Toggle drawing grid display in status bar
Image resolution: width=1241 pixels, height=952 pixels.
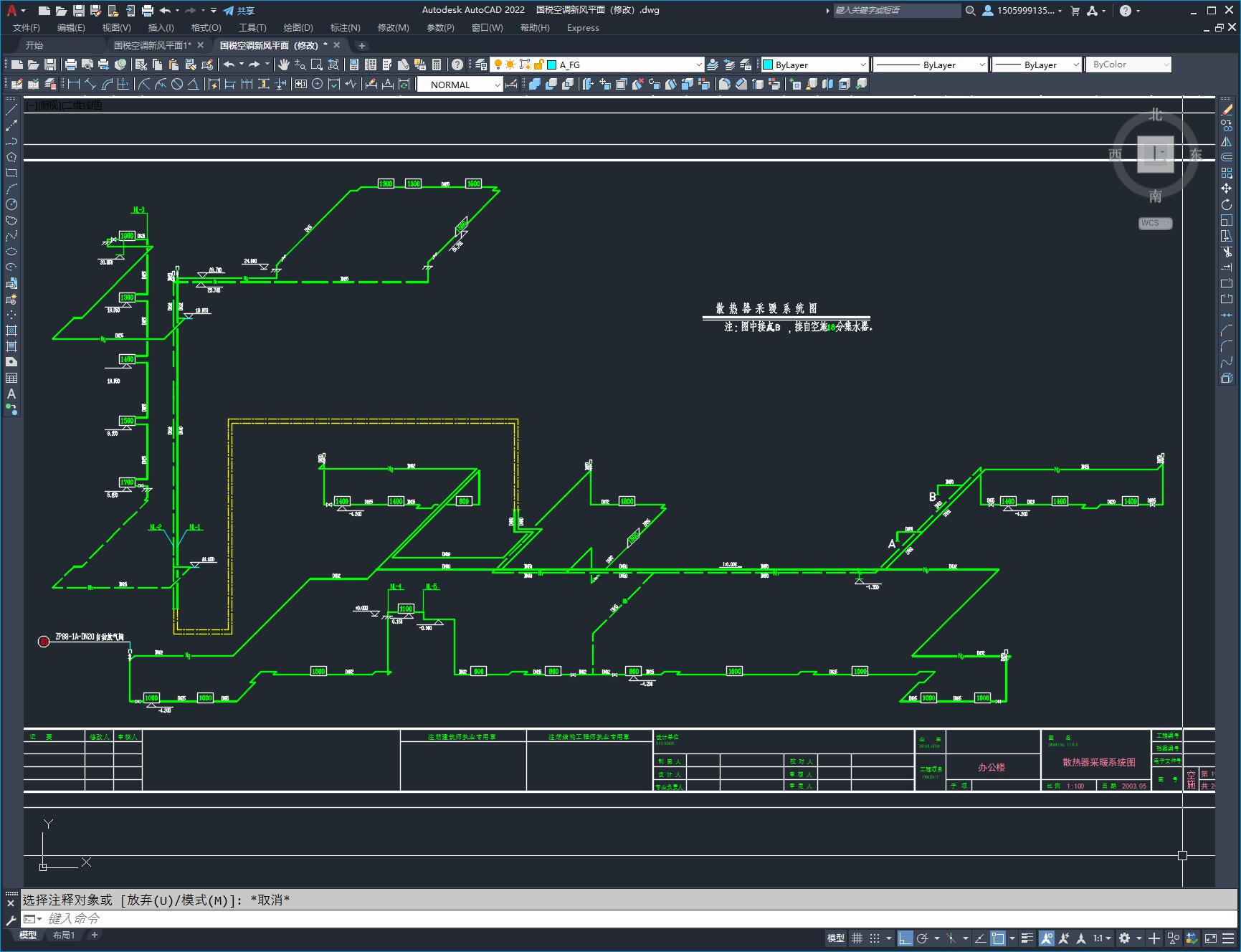(x=857, y=938)
